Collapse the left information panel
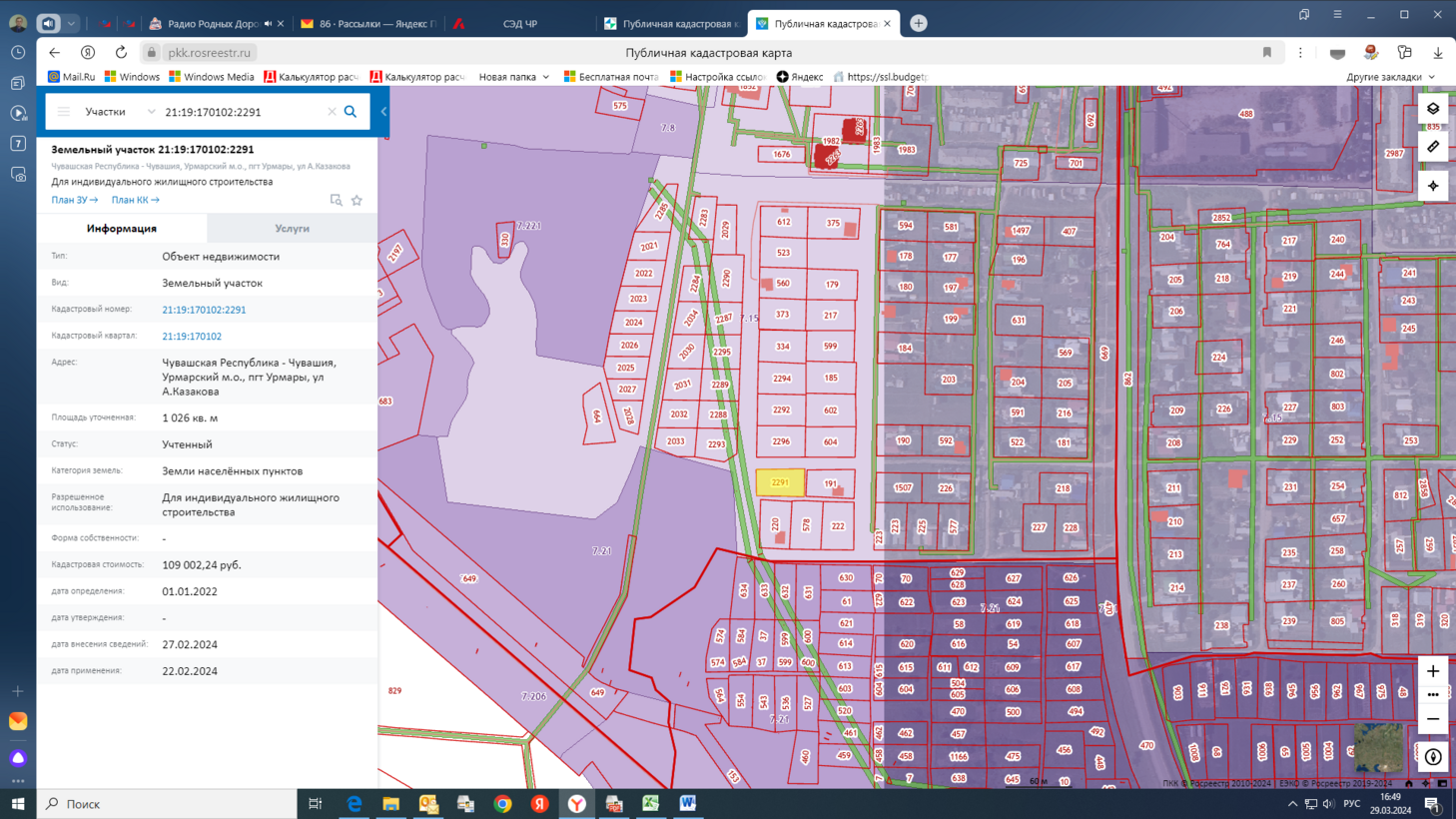The width and height of the screenshot is (1456, 819). (383, 112)
